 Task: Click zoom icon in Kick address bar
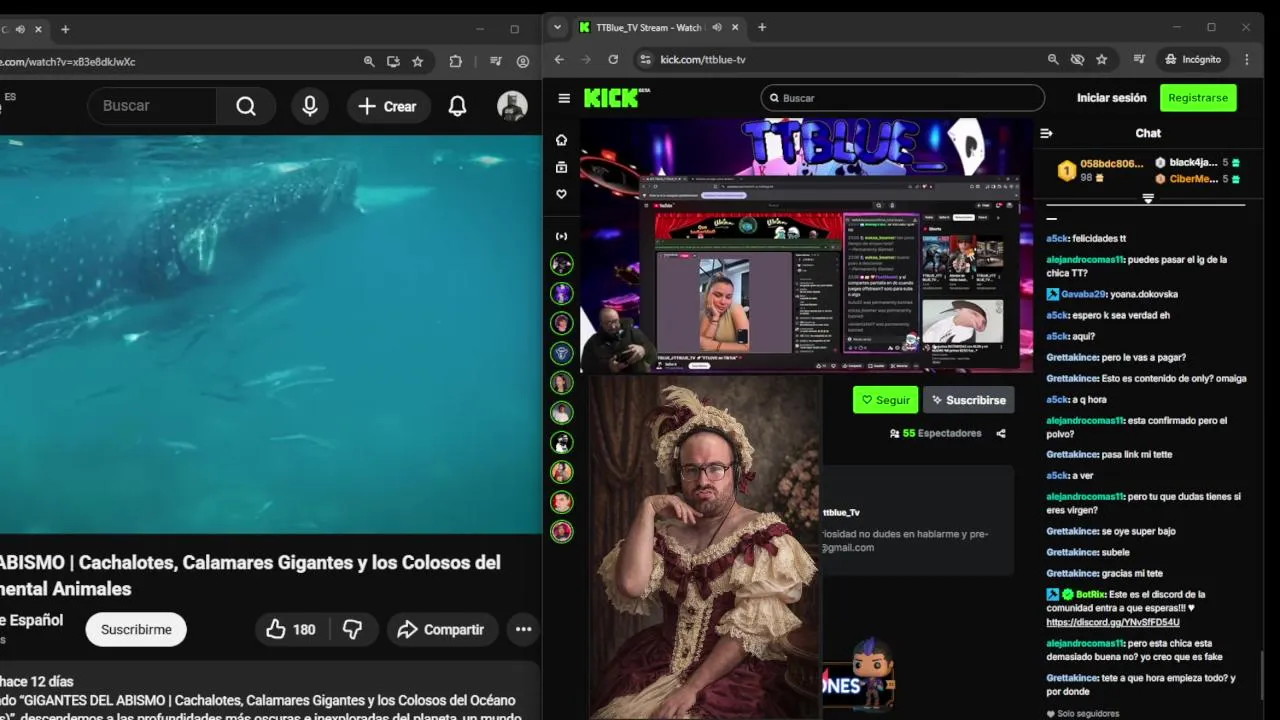1053,59
